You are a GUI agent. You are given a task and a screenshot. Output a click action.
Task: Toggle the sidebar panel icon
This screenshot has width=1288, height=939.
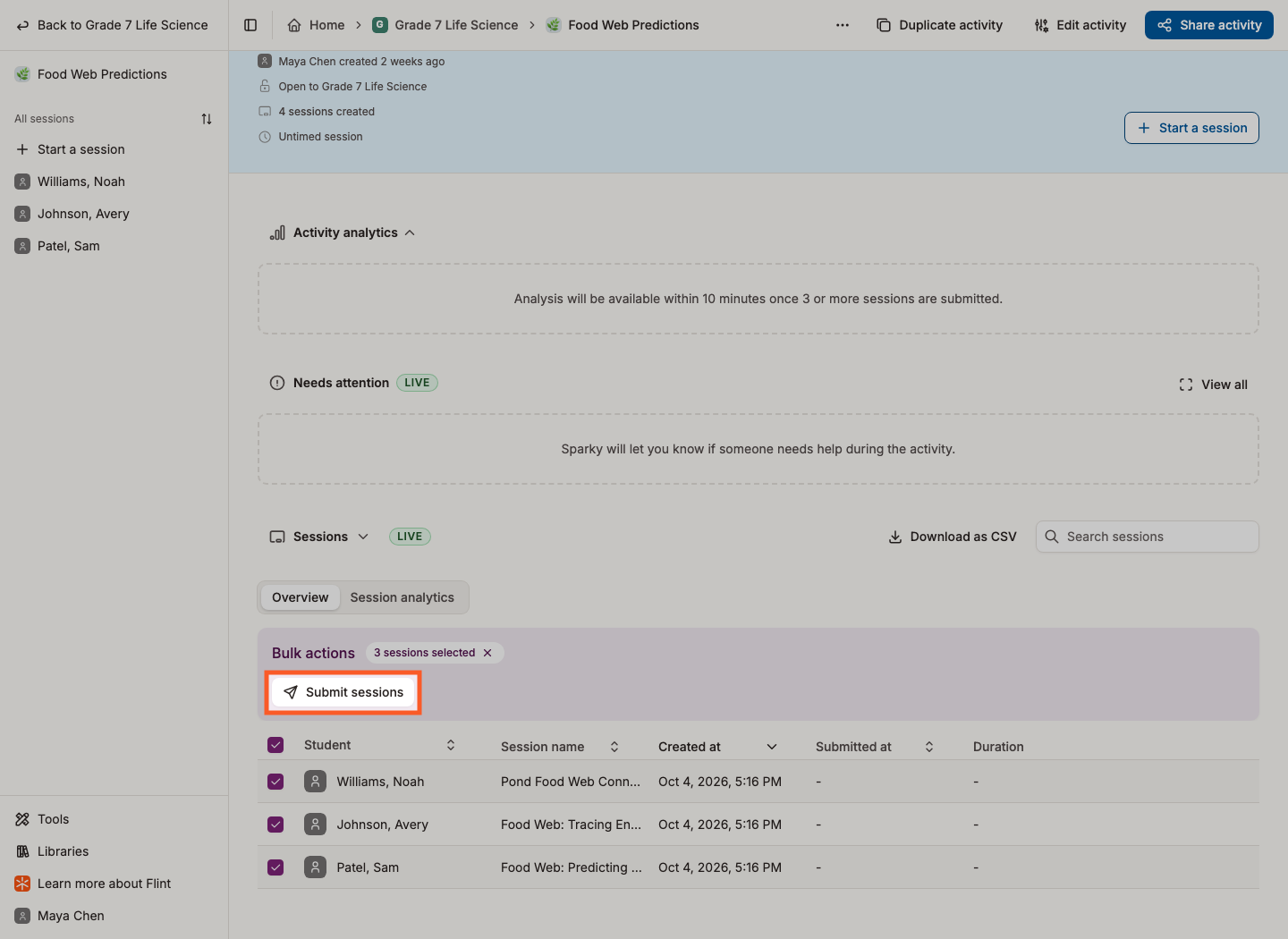[250, 25]
